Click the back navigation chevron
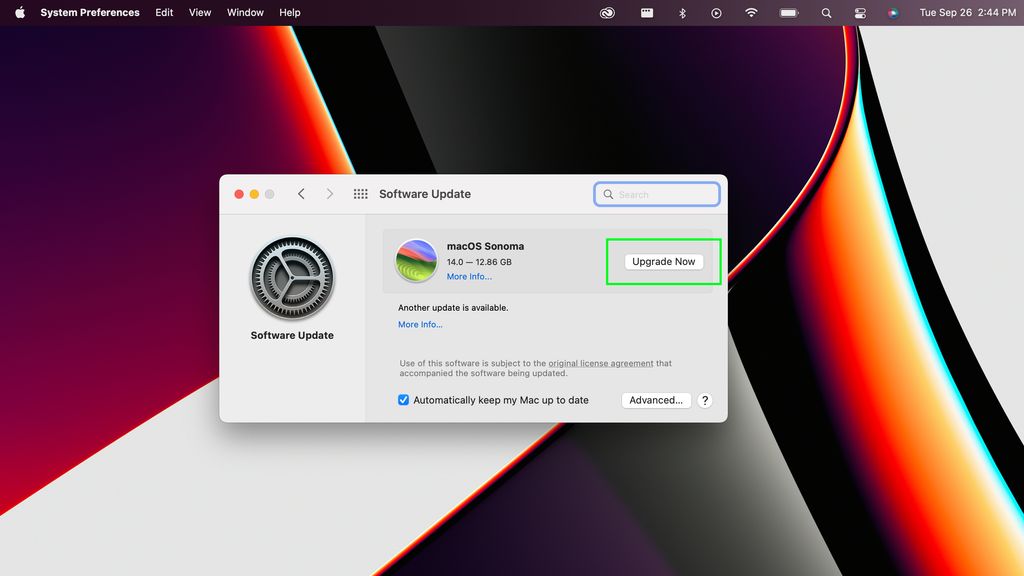The width and height of the screenshot is (1024, 576). click(301, 194)
